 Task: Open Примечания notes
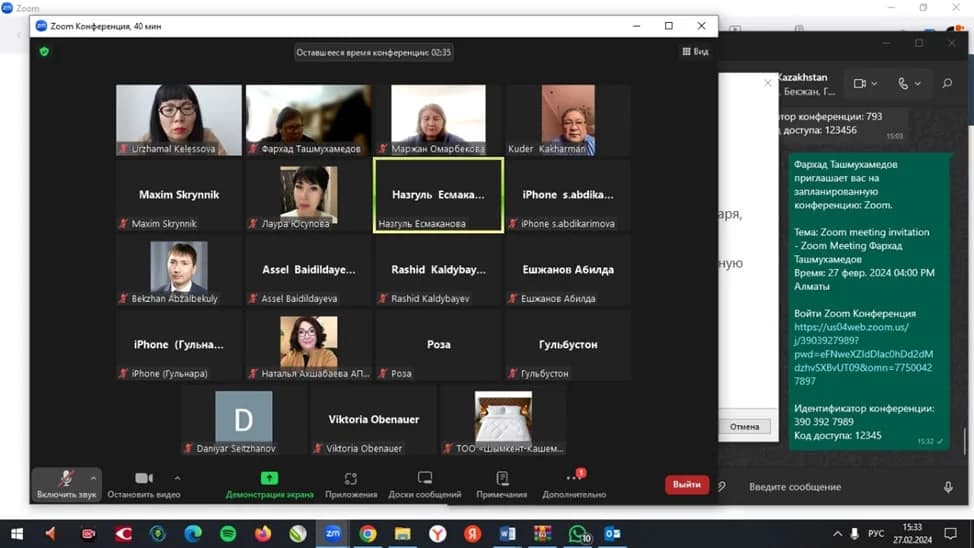pyautogui.click(x=502, y=485)
